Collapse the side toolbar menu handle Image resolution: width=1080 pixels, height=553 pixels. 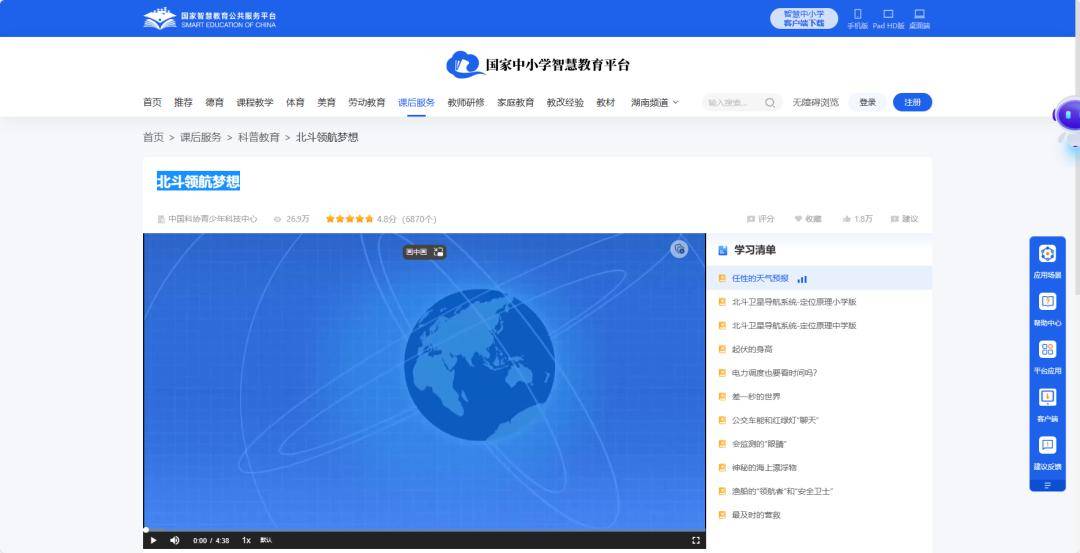click(x=1047, y=486)
